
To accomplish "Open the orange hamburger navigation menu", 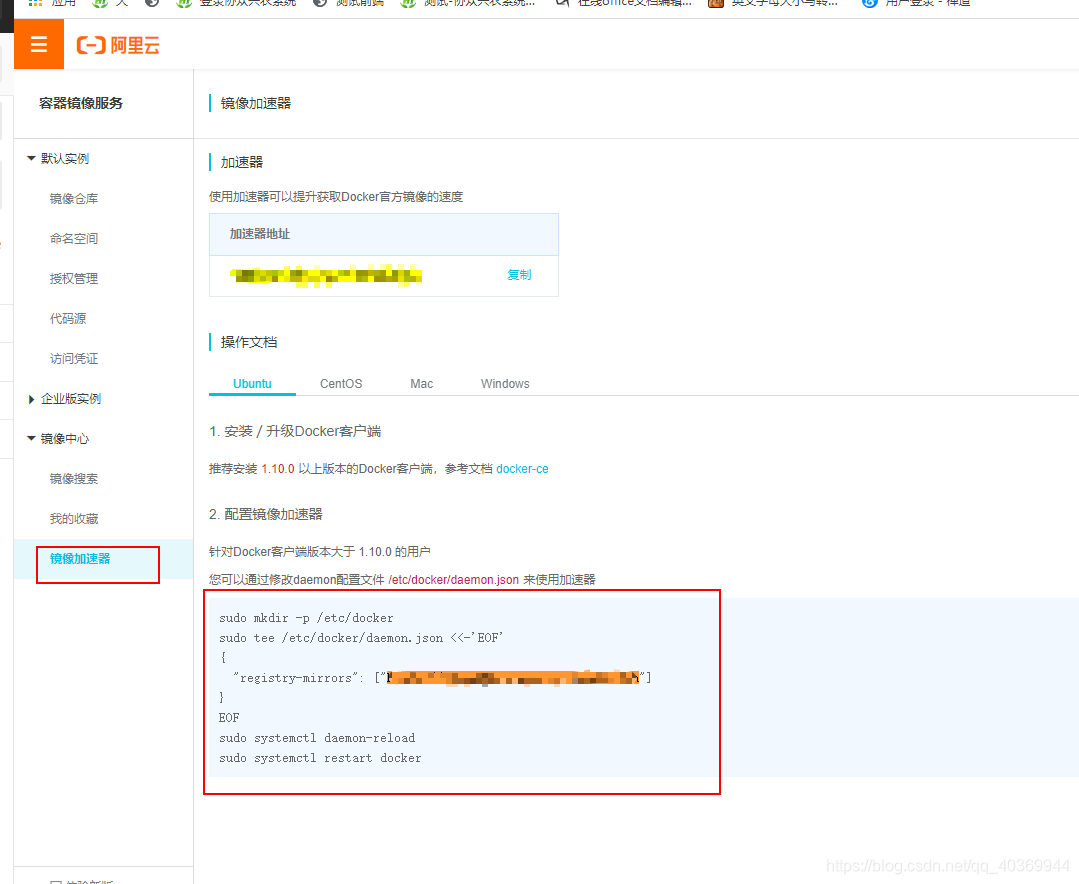I will pos(38,44).
